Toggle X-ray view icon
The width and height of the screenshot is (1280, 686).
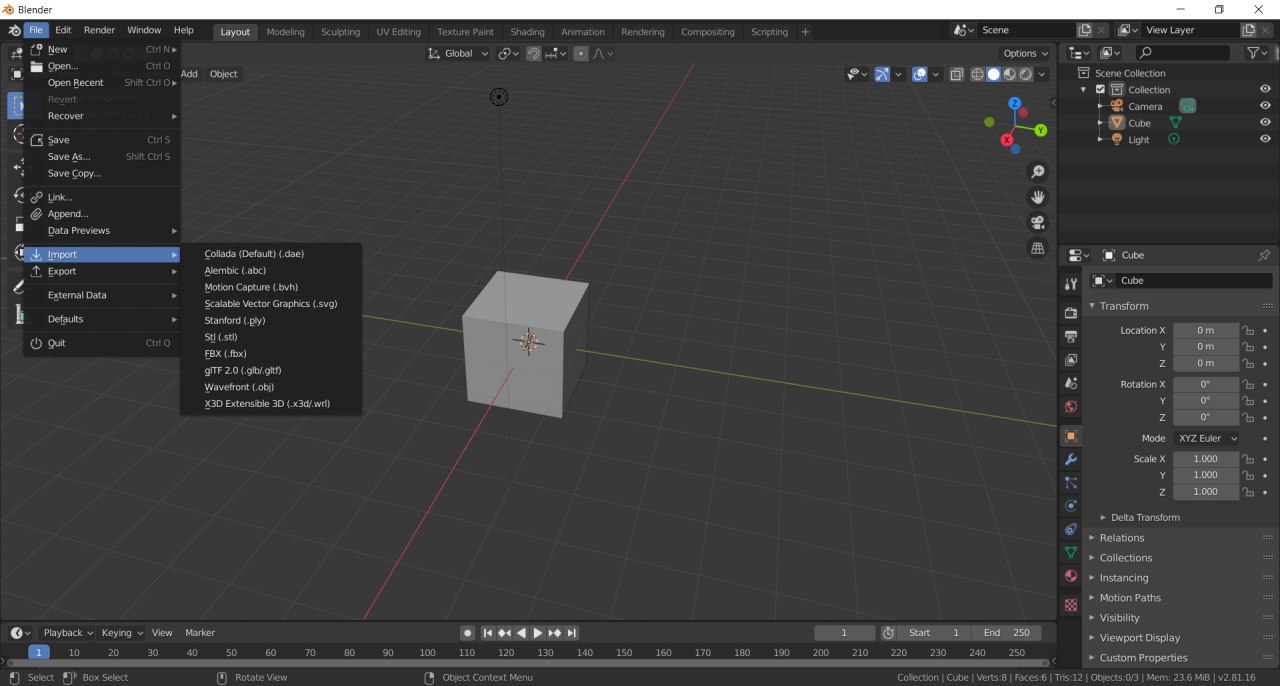coord(957,74)
